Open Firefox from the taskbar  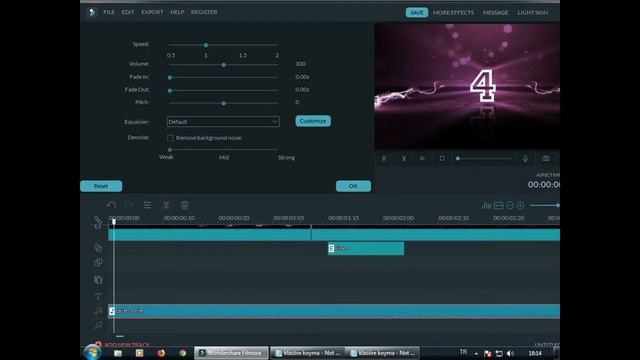point(161,353)
